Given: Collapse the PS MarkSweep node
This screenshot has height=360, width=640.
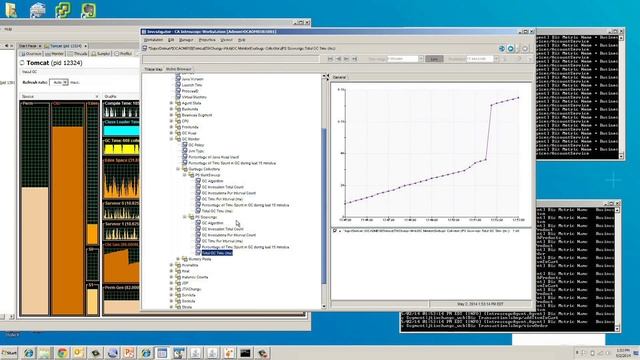Looking at the screenshot, I should [x=184, y=175].
